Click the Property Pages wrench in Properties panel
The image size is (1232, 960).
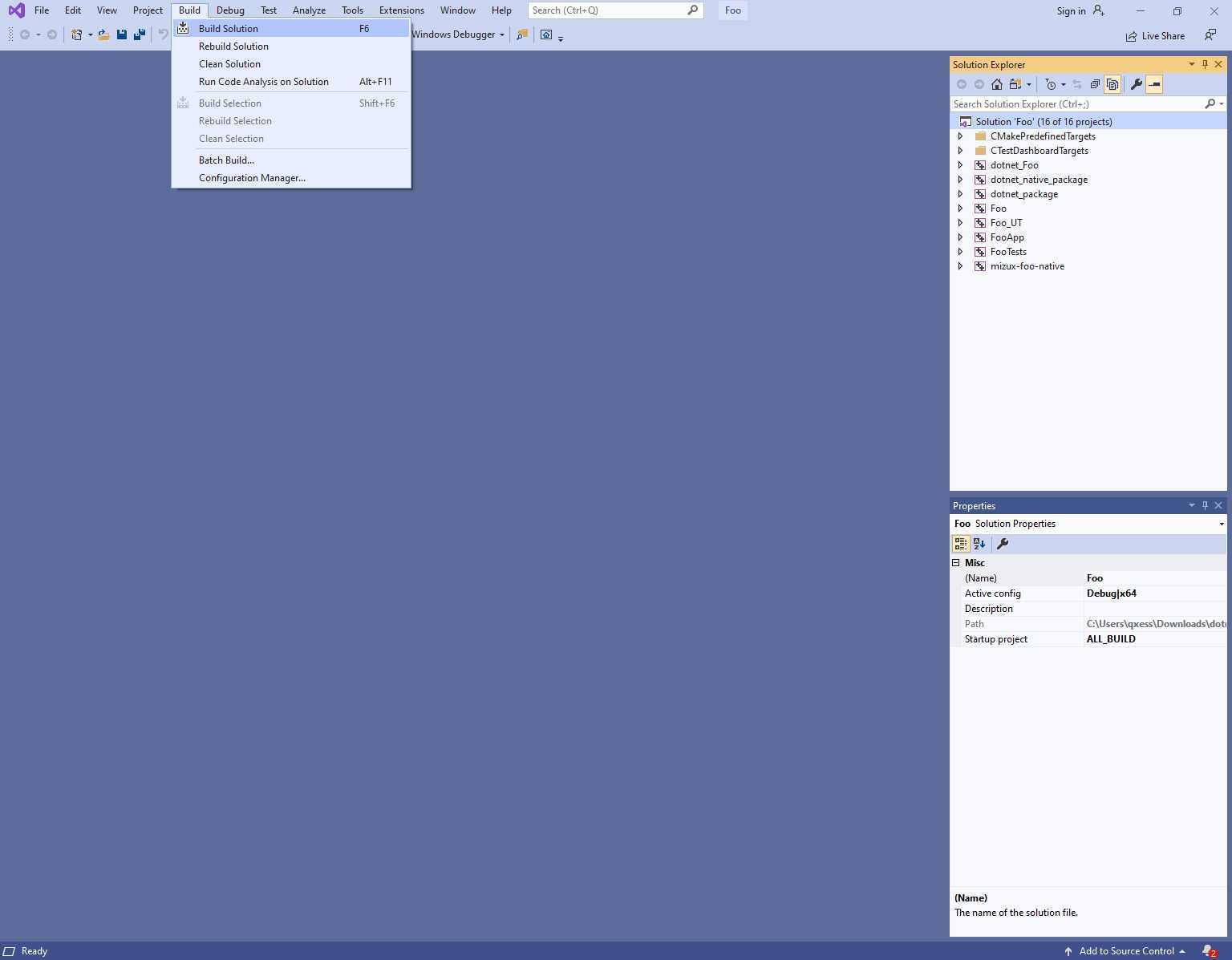(1003, 544)
